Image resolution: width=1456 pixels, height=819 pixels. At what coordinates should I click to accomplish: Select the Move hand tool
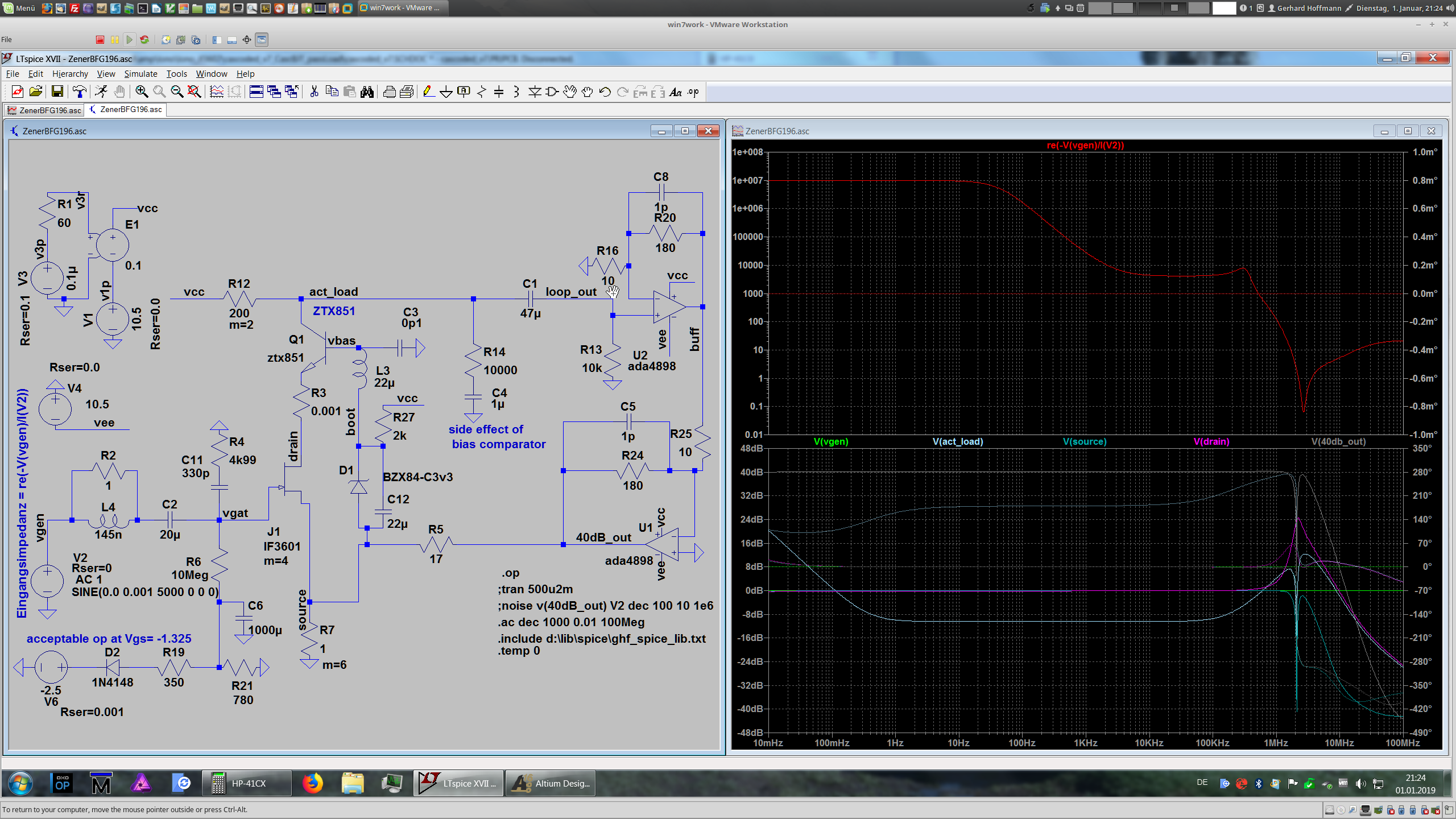(569, 92)
